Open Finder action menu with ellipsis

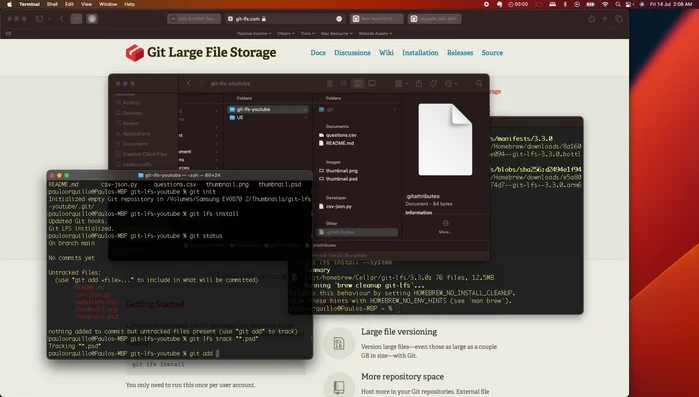(x=451, y=83)
